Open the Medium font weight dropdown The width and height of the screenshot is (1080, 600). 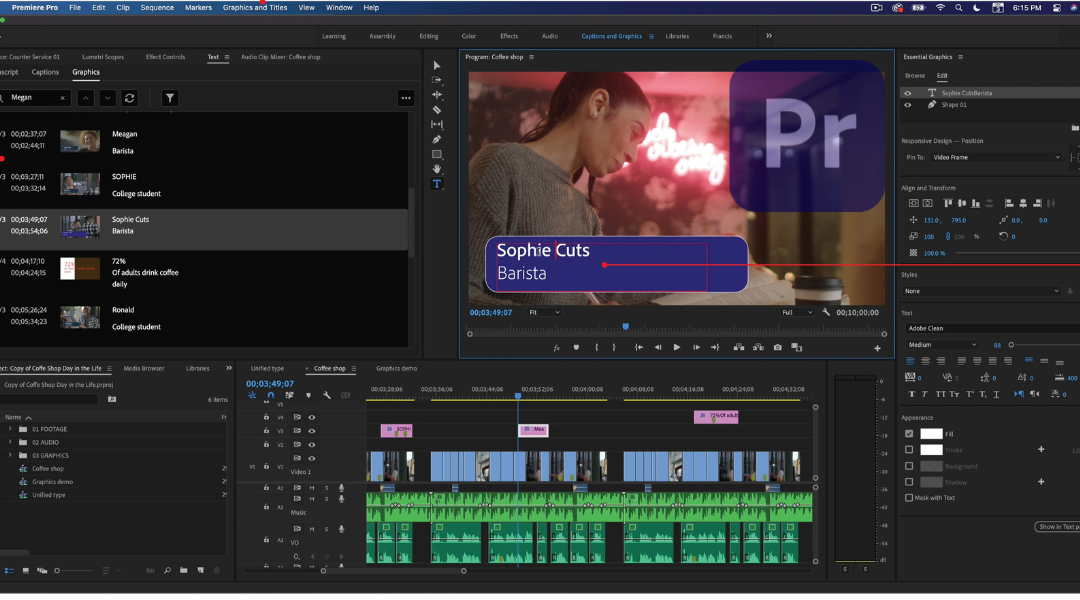(x=942, y=344)
